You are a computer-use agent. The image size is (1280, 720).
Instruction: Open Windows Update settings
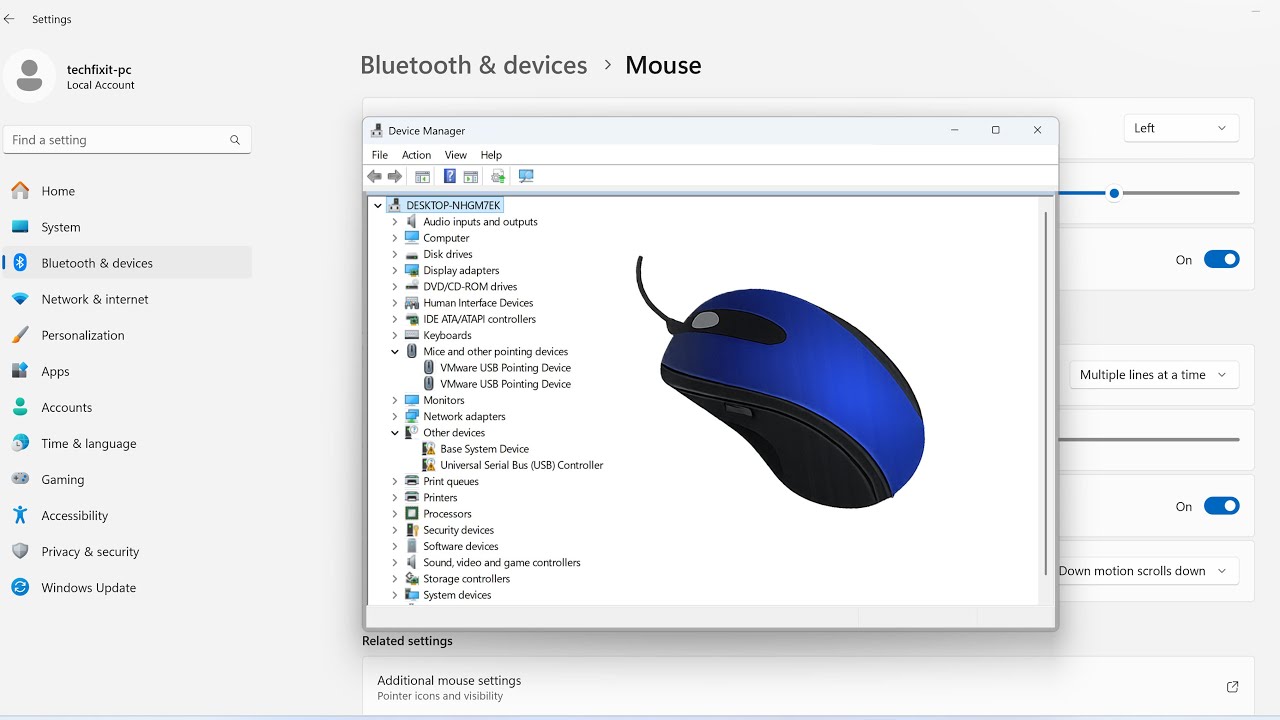pyautogui.click(x=127, y=587)
